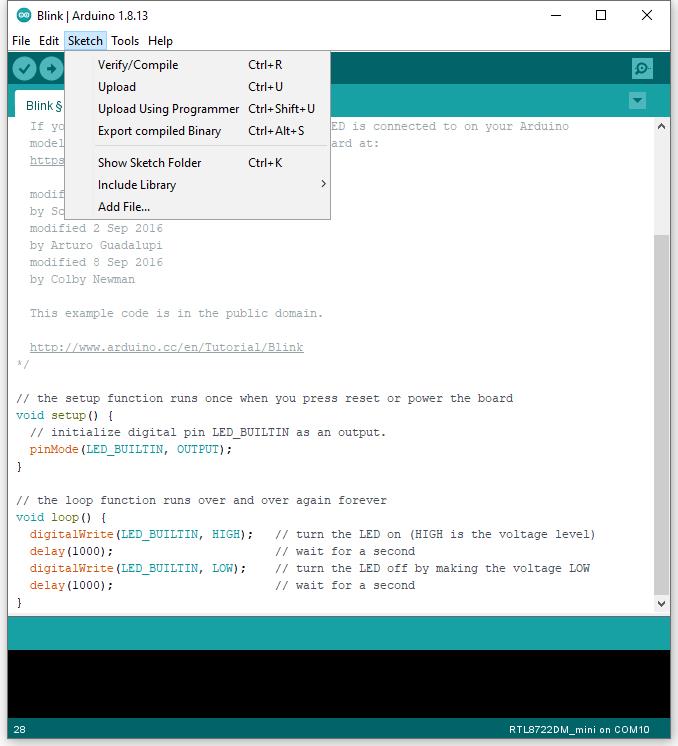This screenshot has width=678, height=746.
Task: Switch to the Blink sketch tab
Action: (x=42, y=105)
